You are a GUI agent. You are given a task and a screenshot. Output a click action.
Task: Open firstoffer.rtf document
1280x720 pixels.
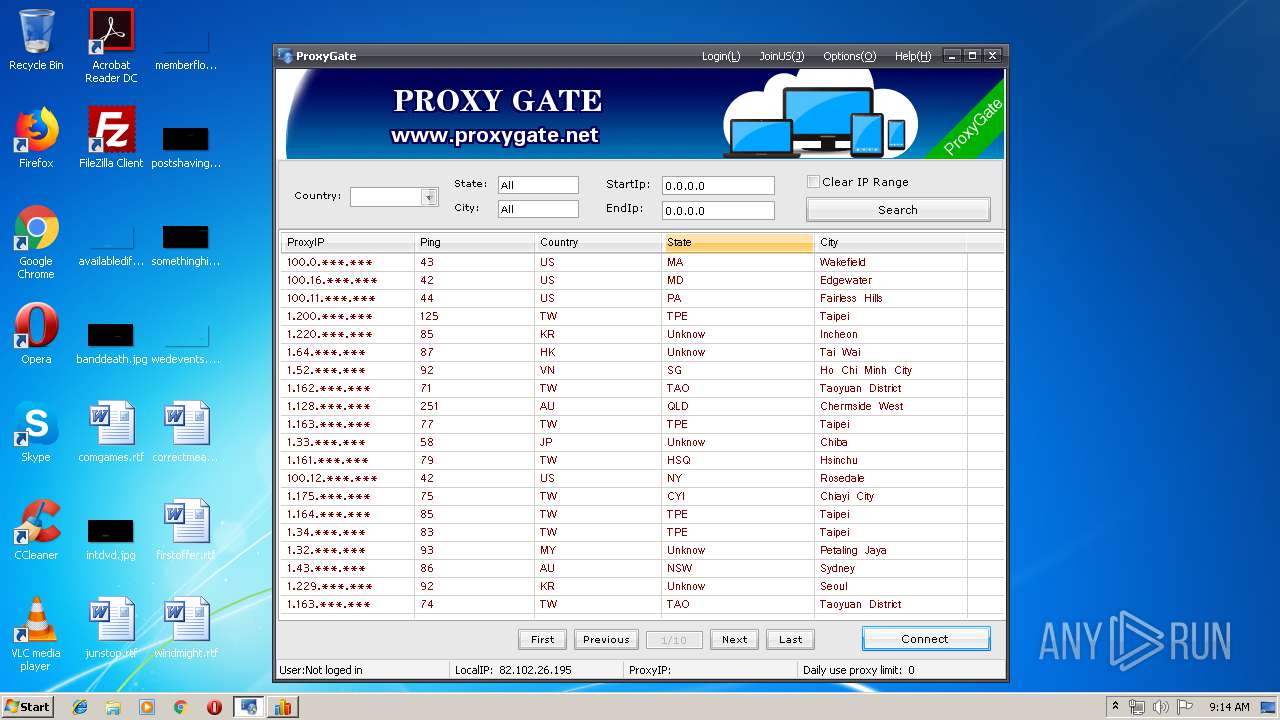(186, 530)
